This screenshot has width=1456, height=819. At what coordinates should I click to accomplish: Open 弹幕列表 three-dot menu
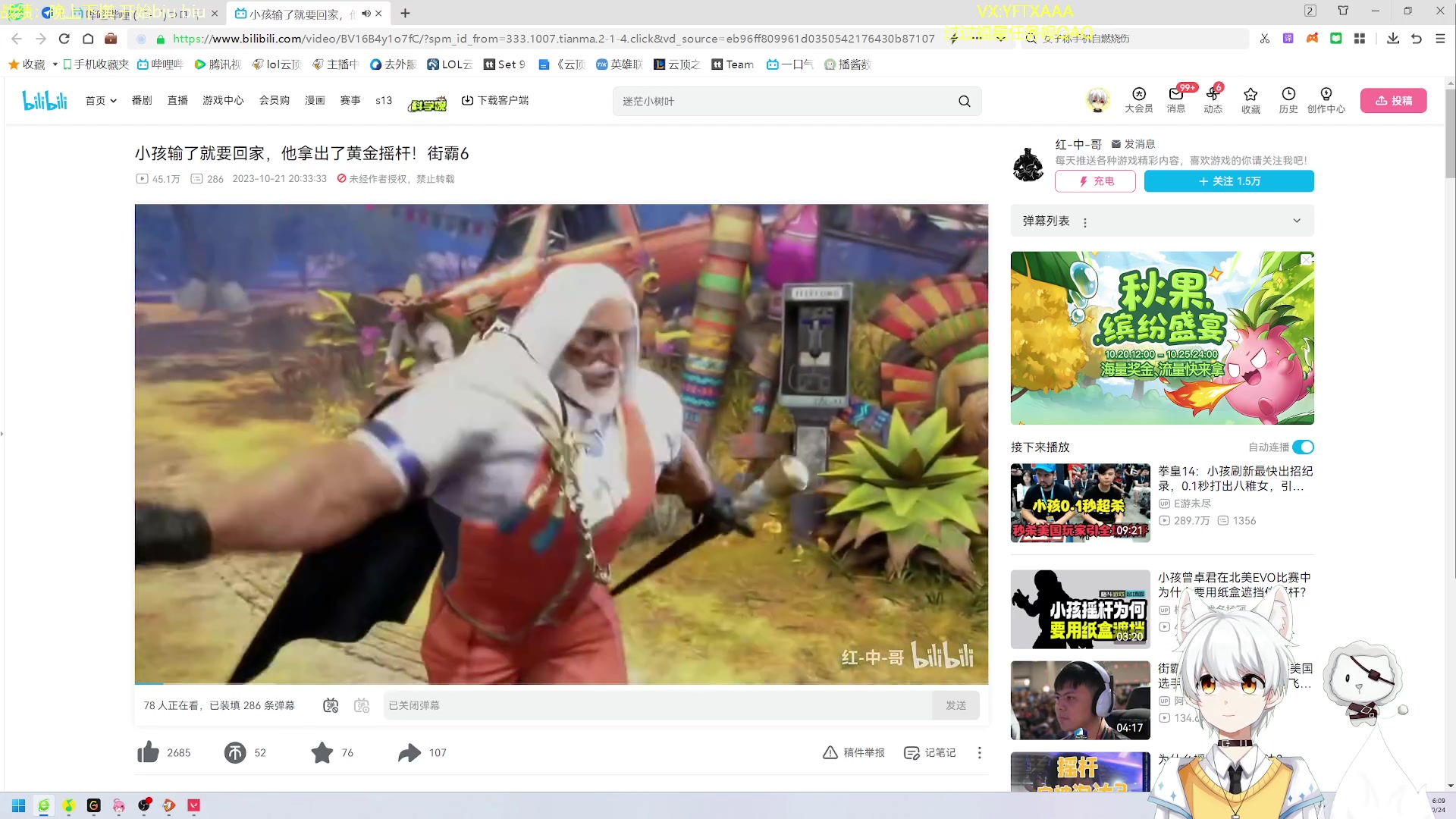pyautogui.click(x=1085, y=222)
